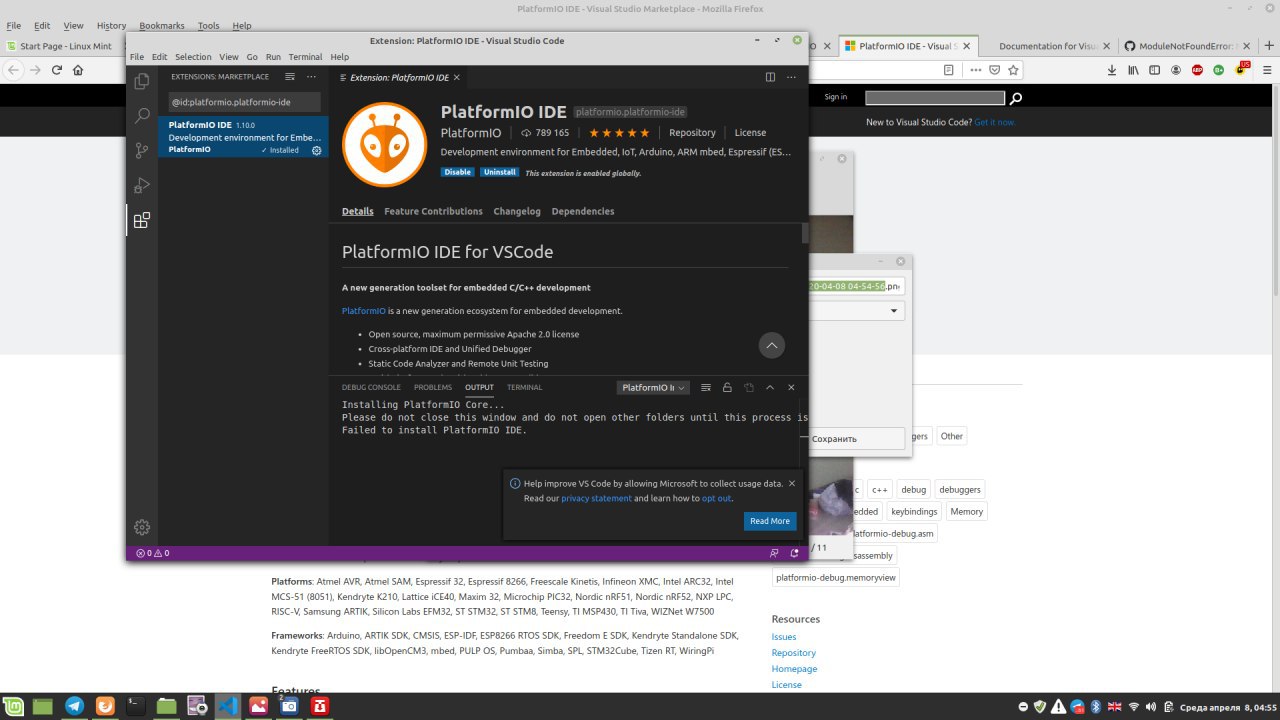
Task: Open the opt out link
Action: click(x=716, y=498)
